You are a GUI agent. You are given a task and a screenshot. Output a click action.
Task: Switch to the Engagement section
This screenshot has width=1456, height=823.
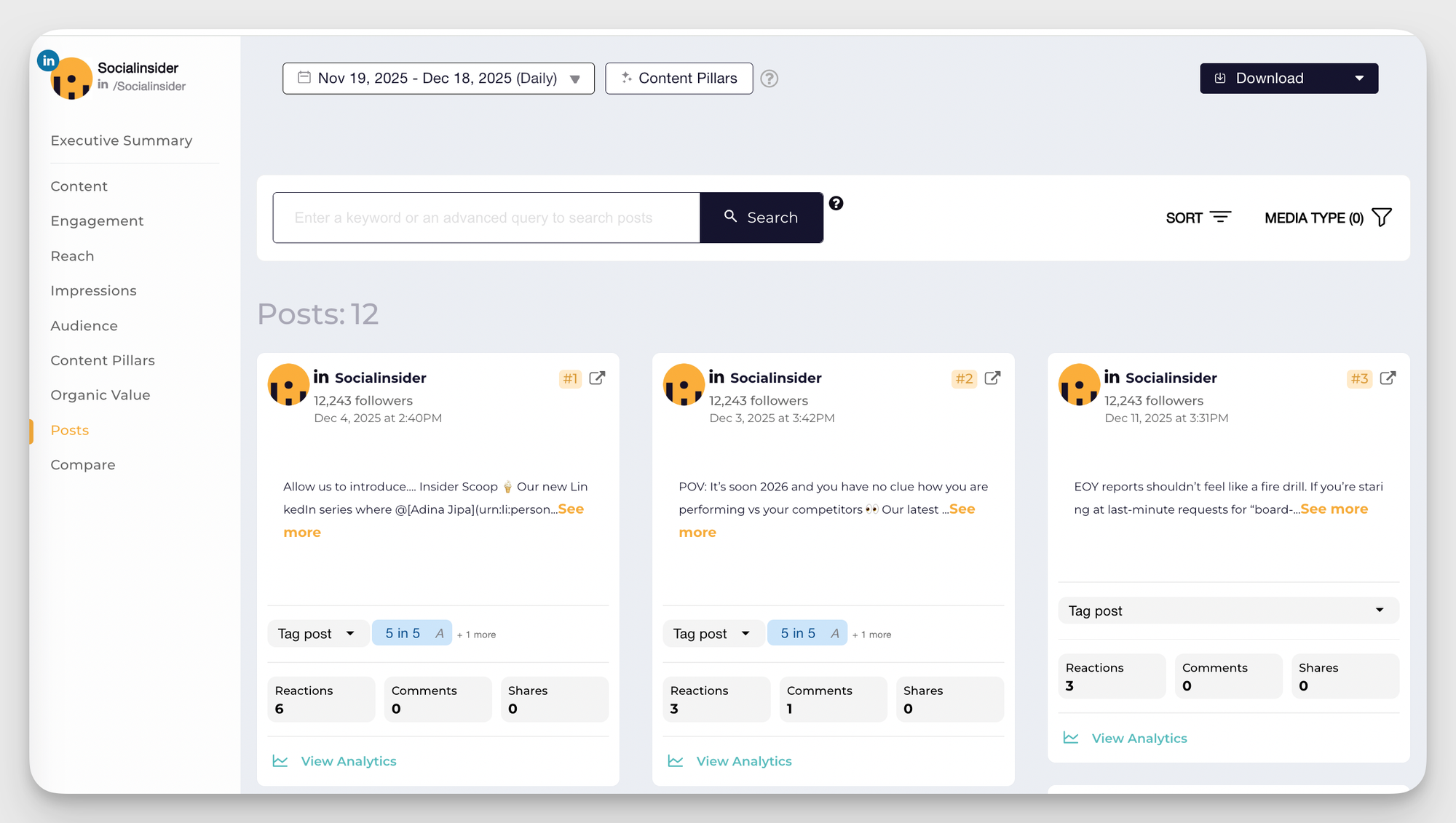(x=97, y=220)
